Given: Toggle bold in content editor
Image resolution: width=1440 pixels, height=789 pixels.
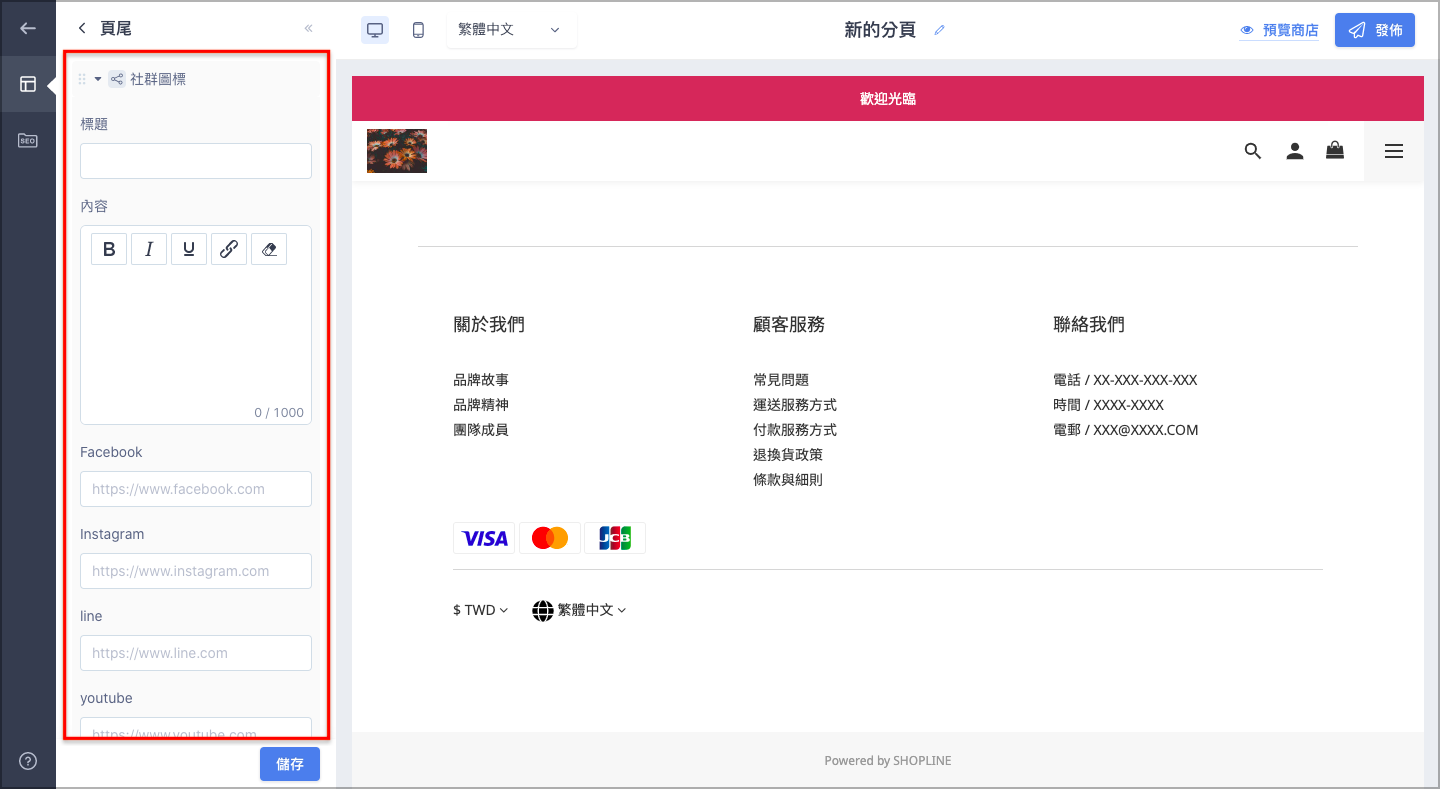Looking at the screenshot, I should point(109,249).
